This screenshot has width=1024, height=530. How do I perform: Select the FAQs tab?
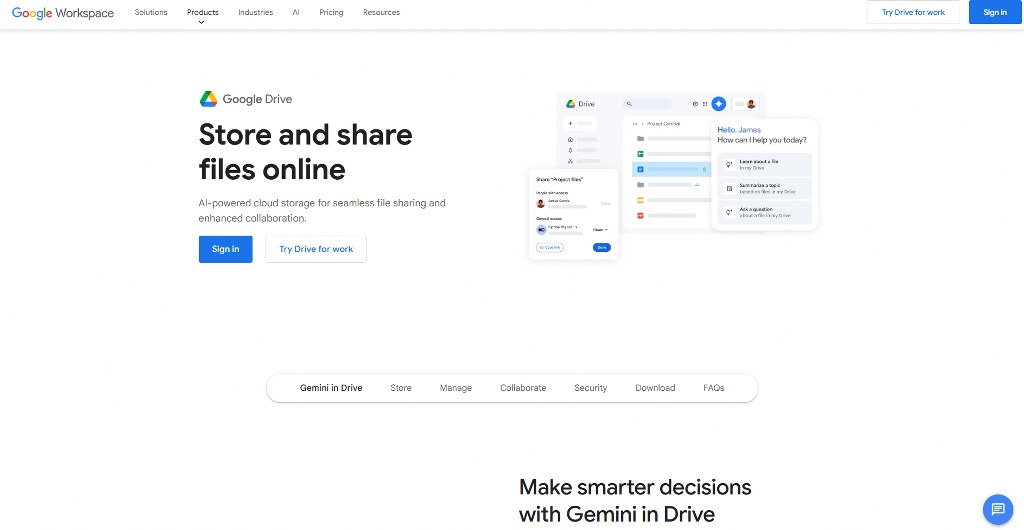pyautogui.click(x=714, y=388)
